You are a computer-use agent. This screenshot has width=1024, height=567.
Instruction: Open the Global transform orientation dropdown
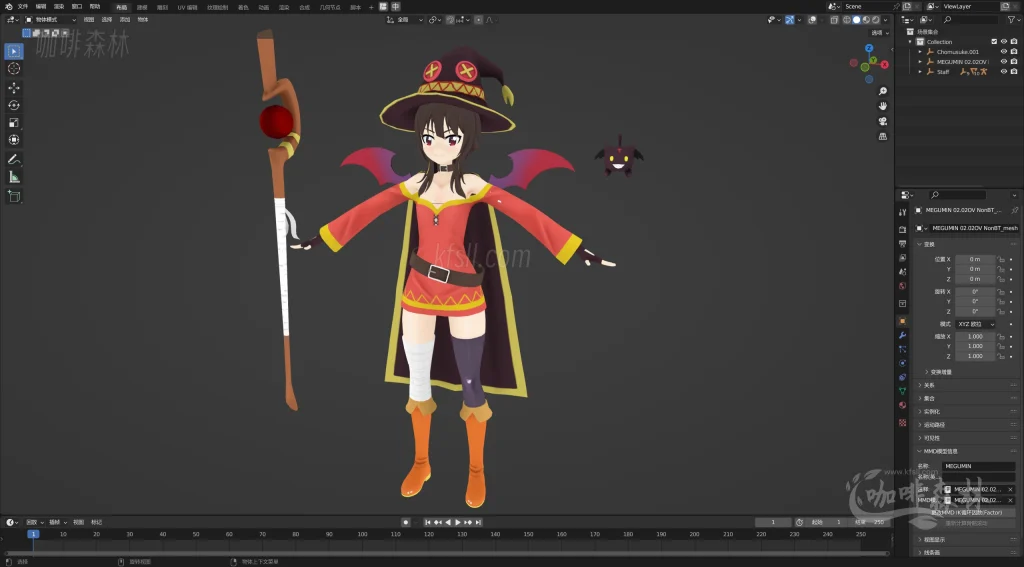coord(405,20)
